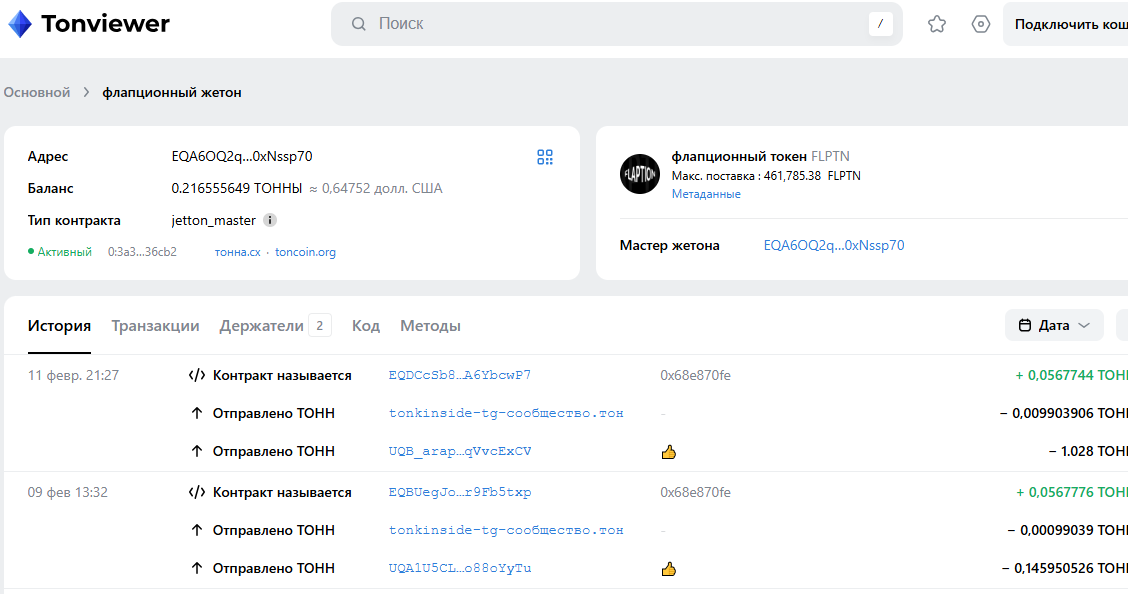1128x594 pixels.
Task: Open the toncoin.org link
Action: tap(305, 252)
